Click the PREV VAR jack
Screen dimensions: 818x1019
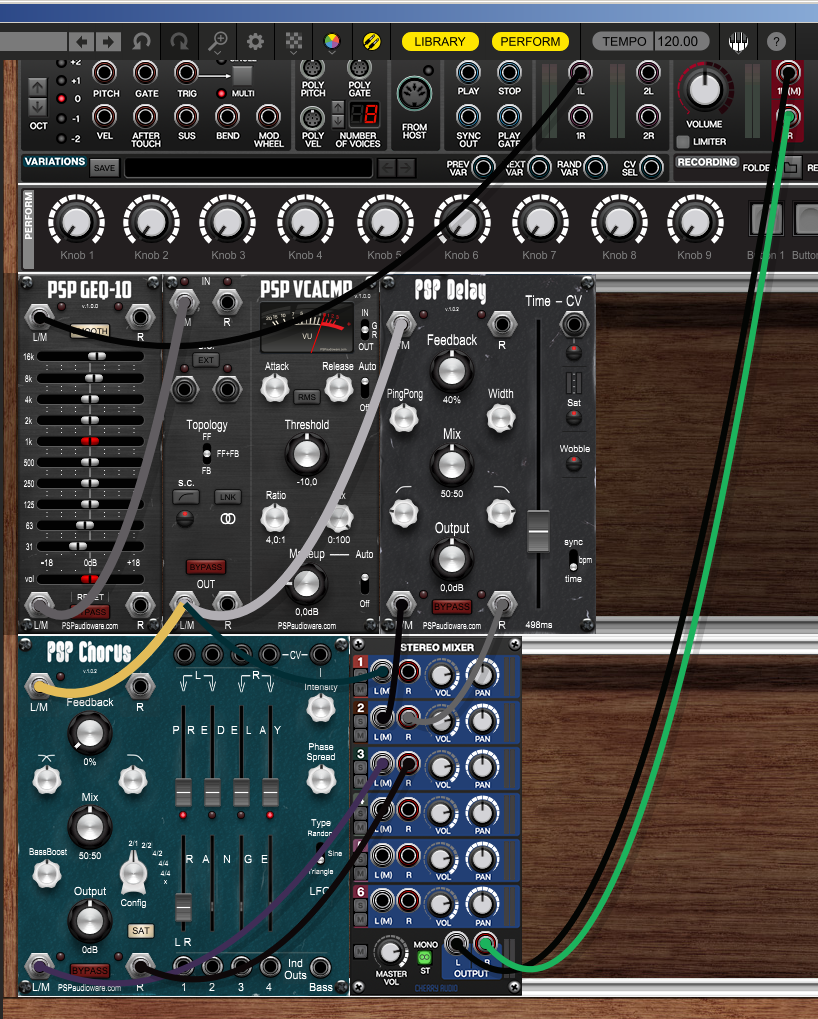point(483,168)
